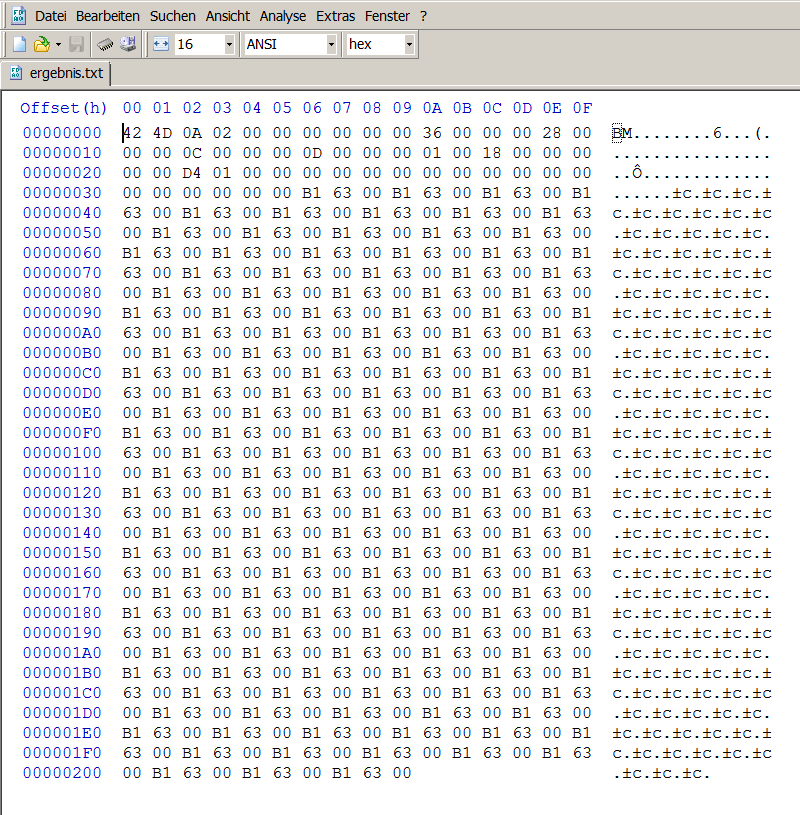Click the file icon on ergebnis.txt tab

pyautogui.click(x=16, y=74)
